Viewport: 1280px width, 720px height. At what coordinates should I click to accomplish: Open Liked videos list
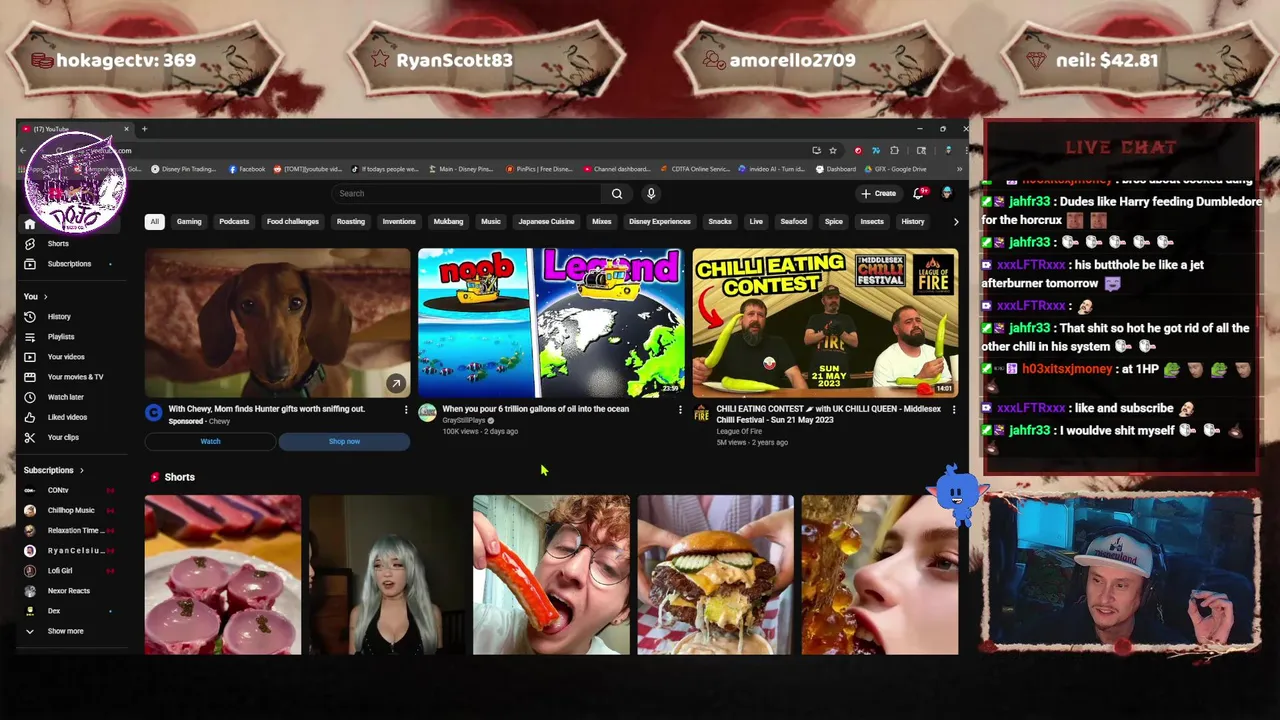pos(67,417)
